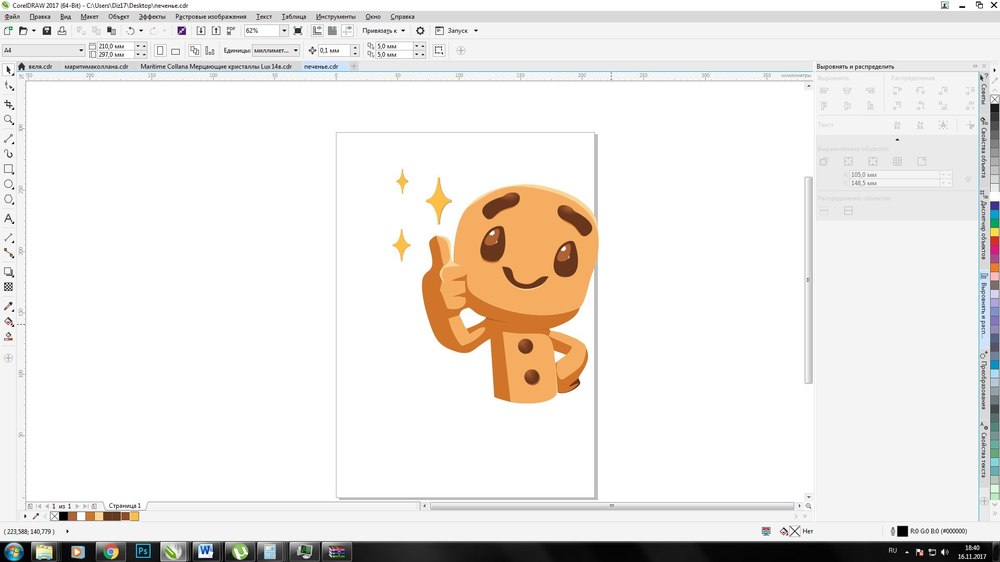1000x562 pixels.
Task: Select the Color Eyedropper tool
Action: [x=8, y=306]
